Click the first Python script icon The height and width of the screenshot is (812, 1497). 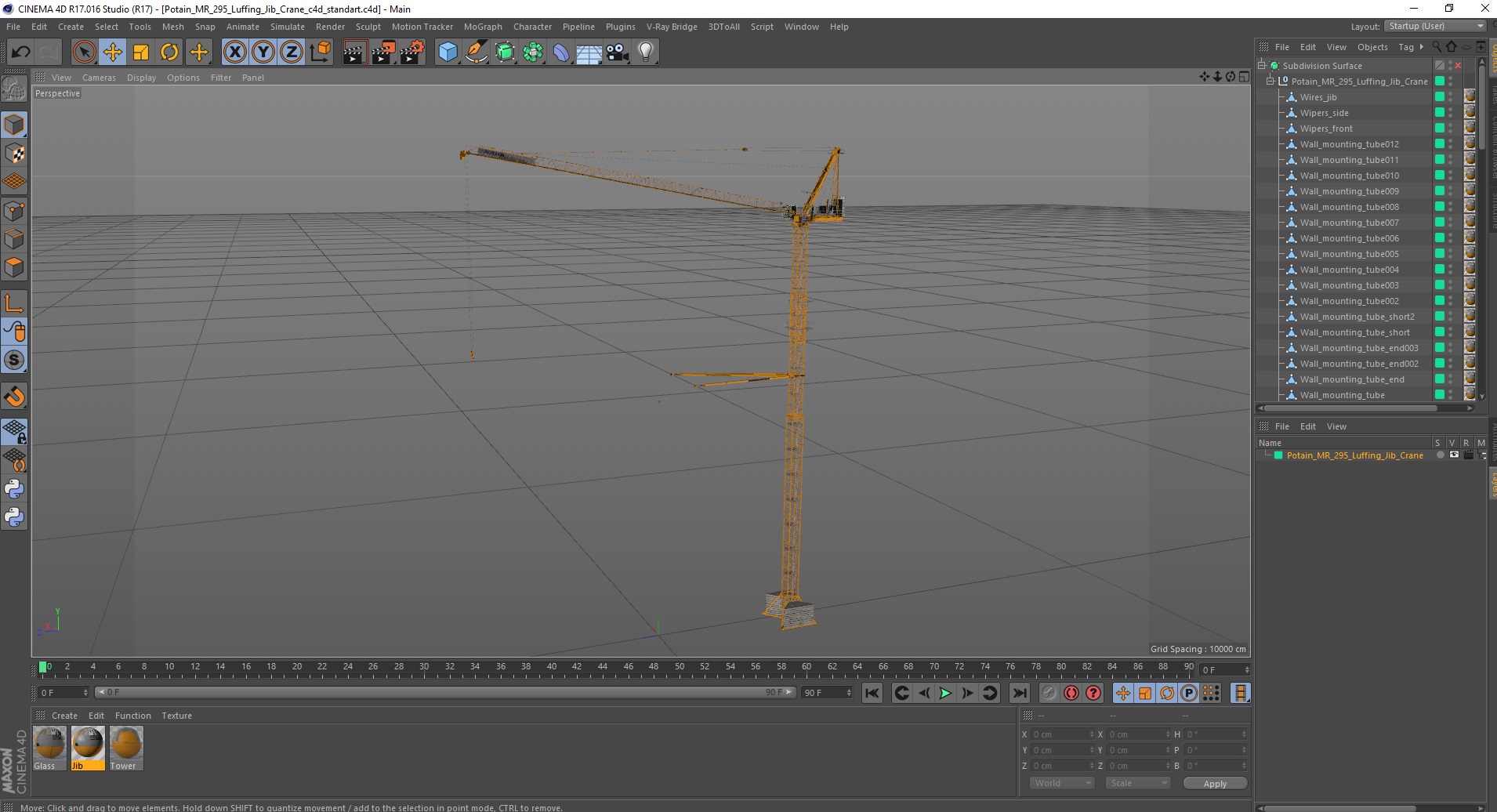[14, 489]
